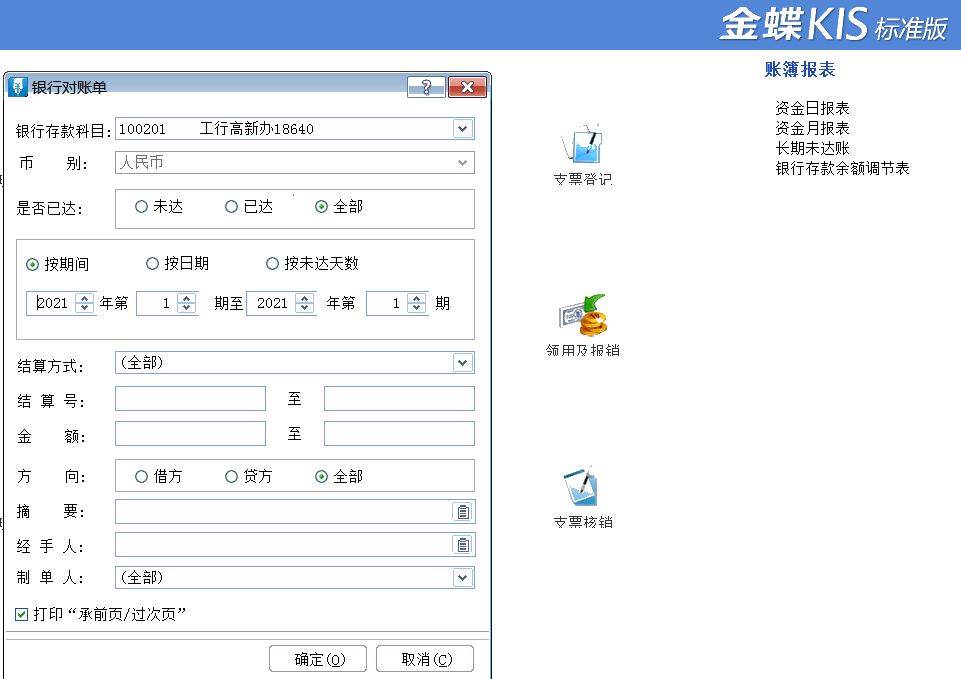Open the 领用及报销 icon
Screen dimensions: 961x679
582,317
